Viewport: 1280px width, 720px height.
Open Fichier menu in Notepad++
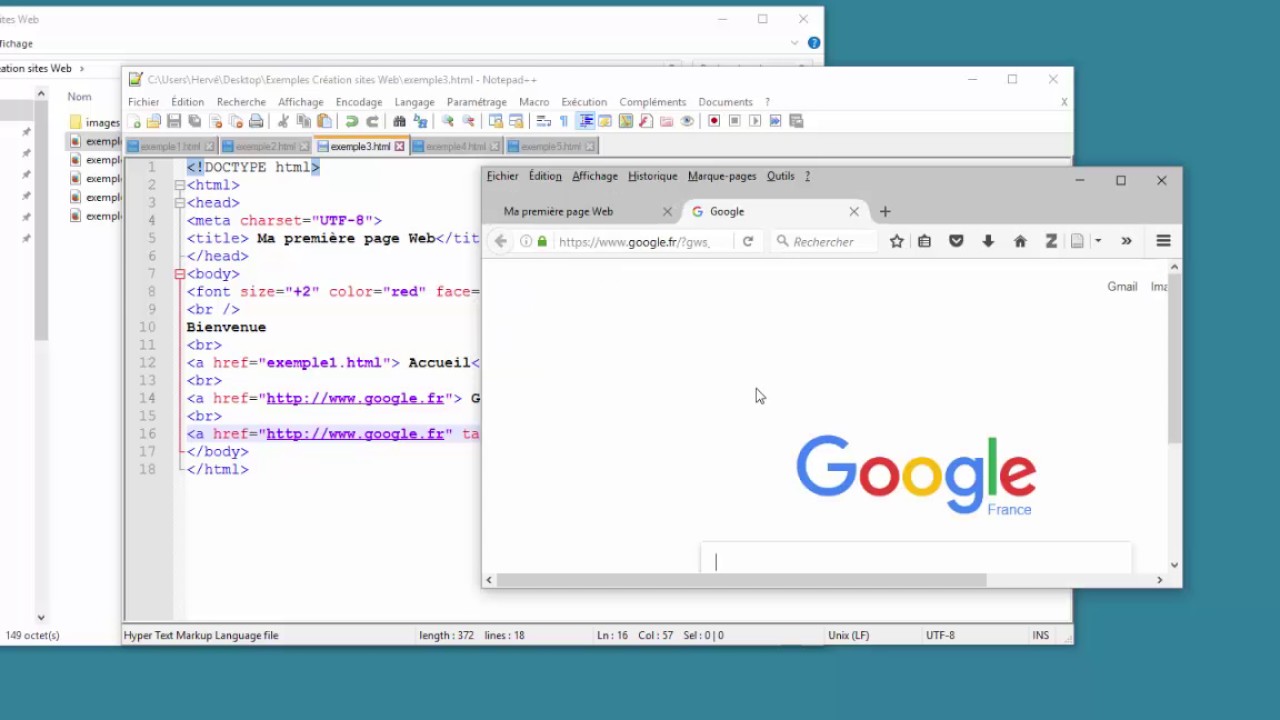[x=143, y=102]
